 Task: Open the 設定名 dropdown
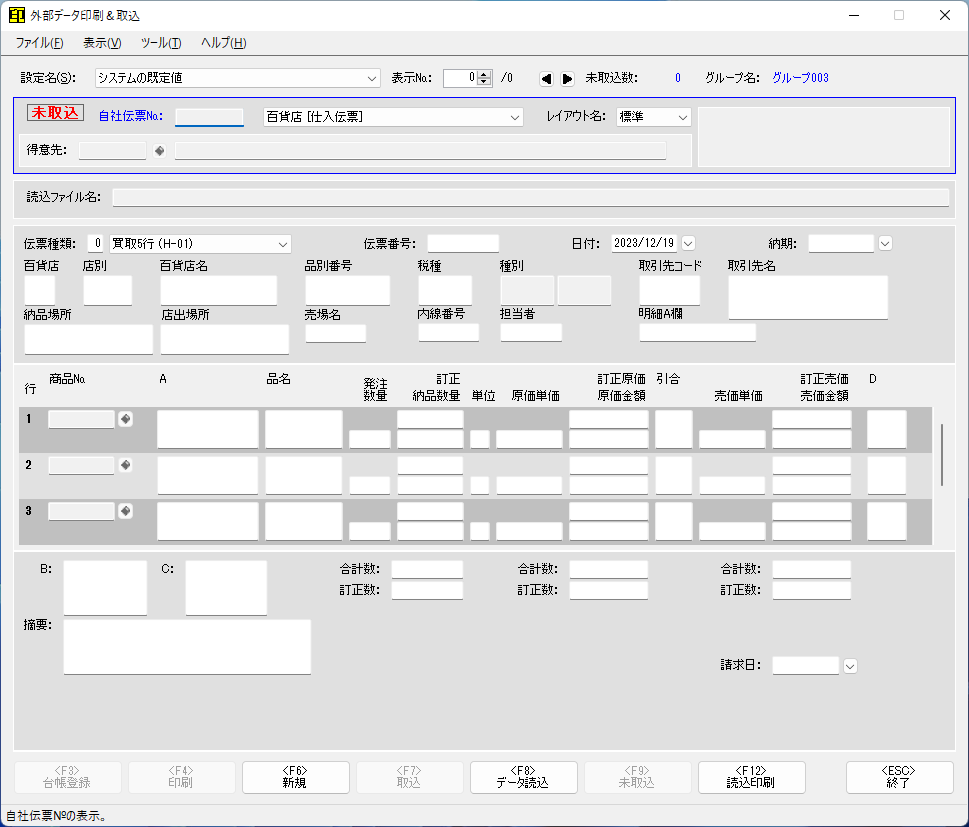click(371, 78)
